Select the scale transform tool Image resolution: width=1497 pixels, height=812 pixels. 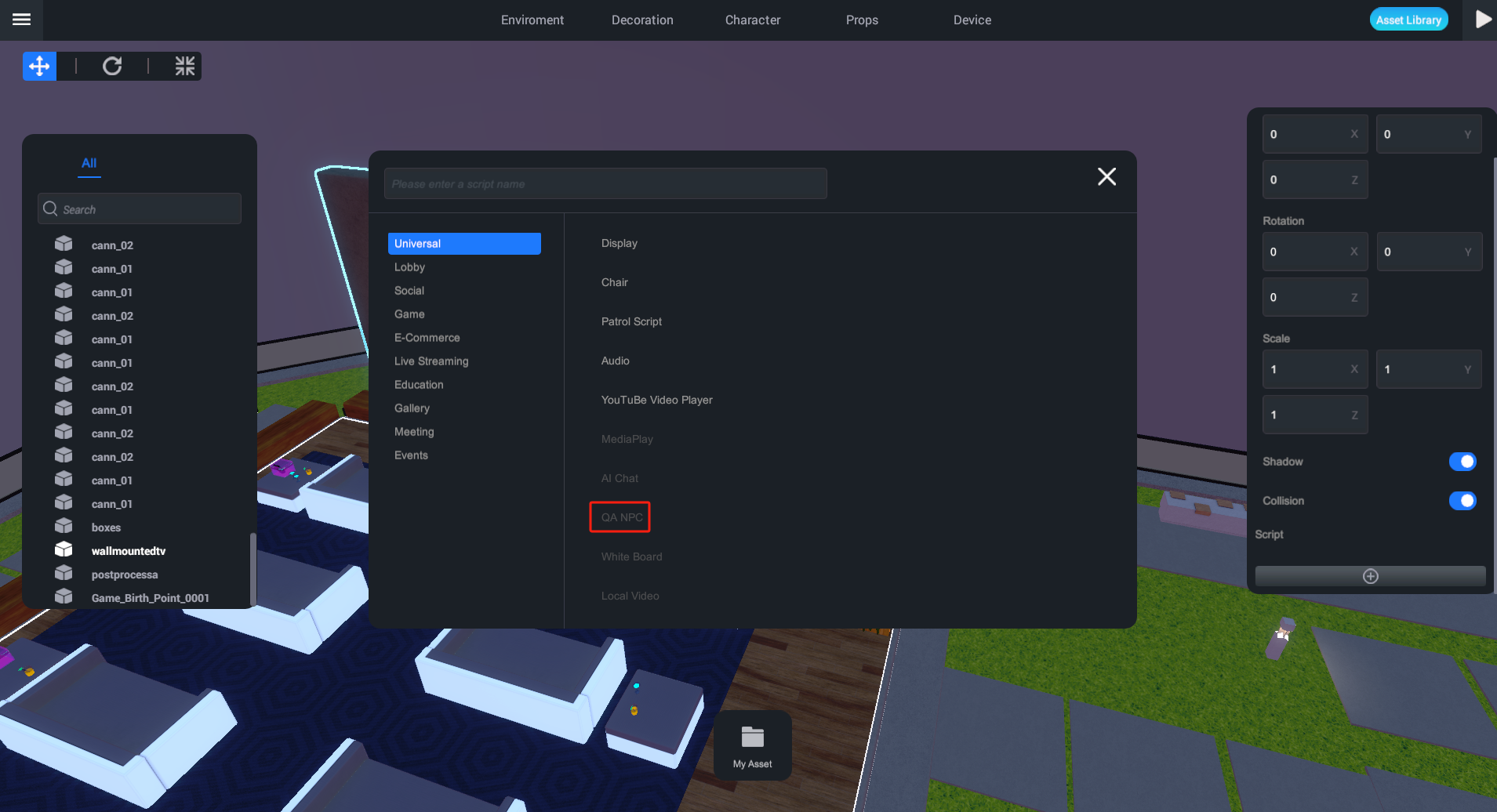[x=184, y=67]
